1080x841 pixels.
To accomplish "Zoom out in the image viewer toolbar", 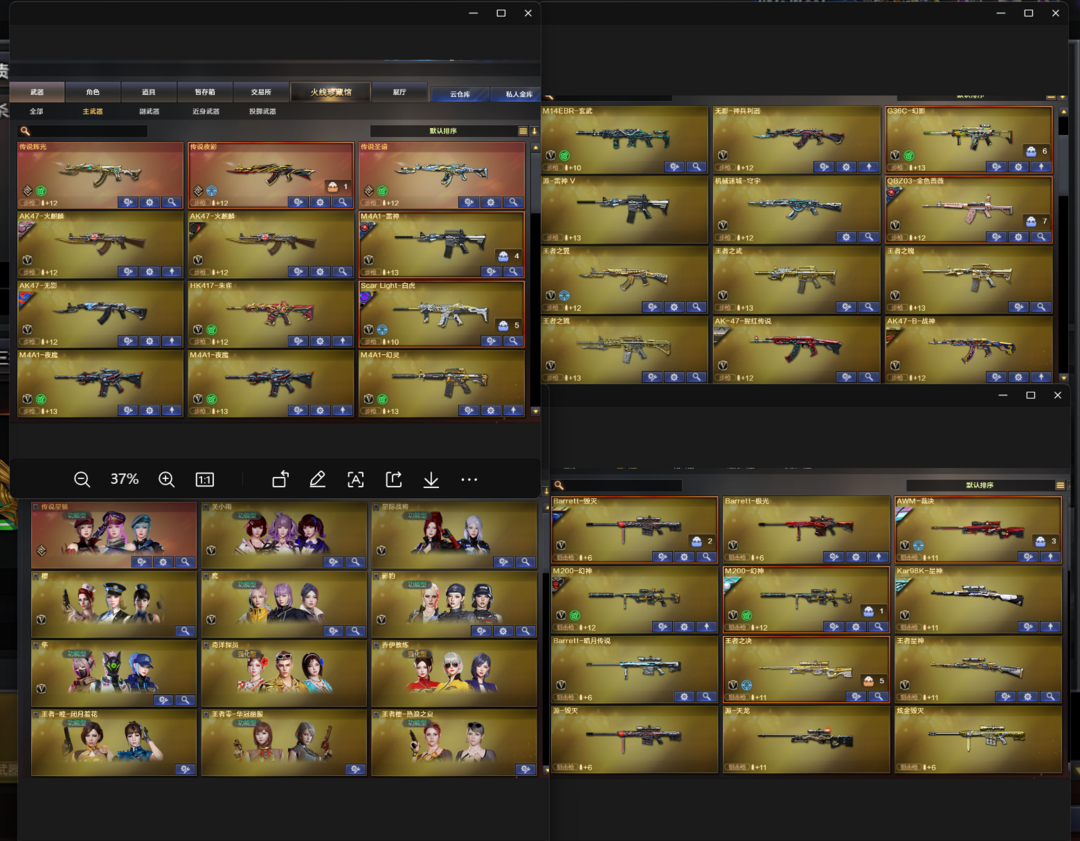I will (x=82, y=479).
